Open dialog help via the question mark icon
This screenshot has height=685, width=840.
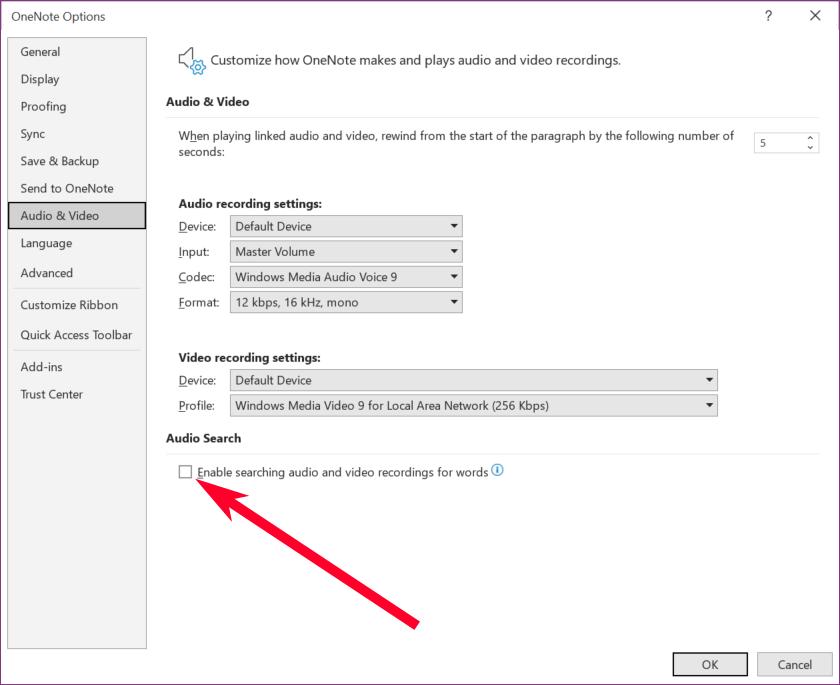pos(767,16)
